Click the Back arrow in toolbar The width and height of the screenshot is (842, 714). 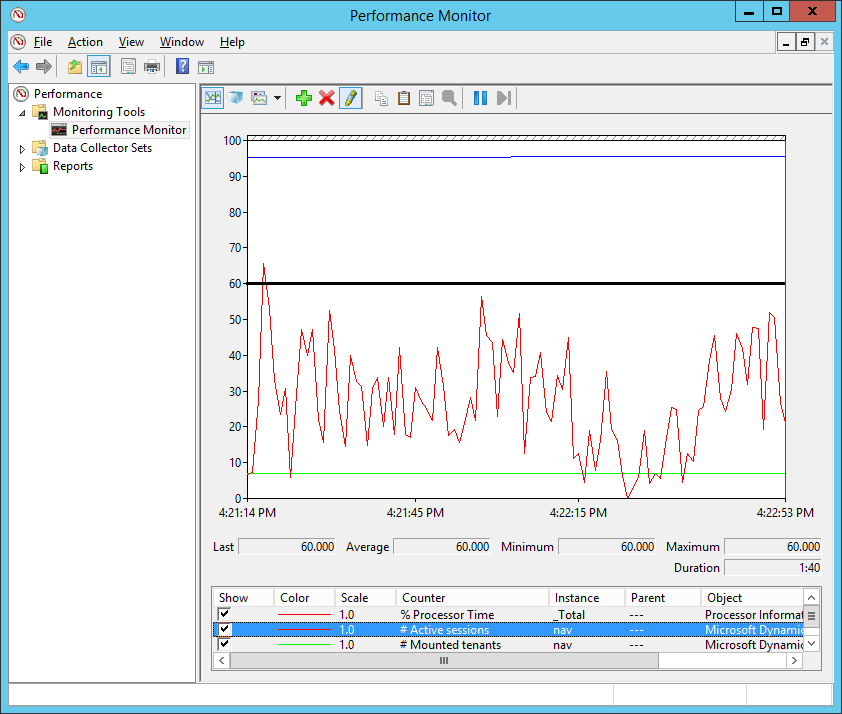coord(21,67)
